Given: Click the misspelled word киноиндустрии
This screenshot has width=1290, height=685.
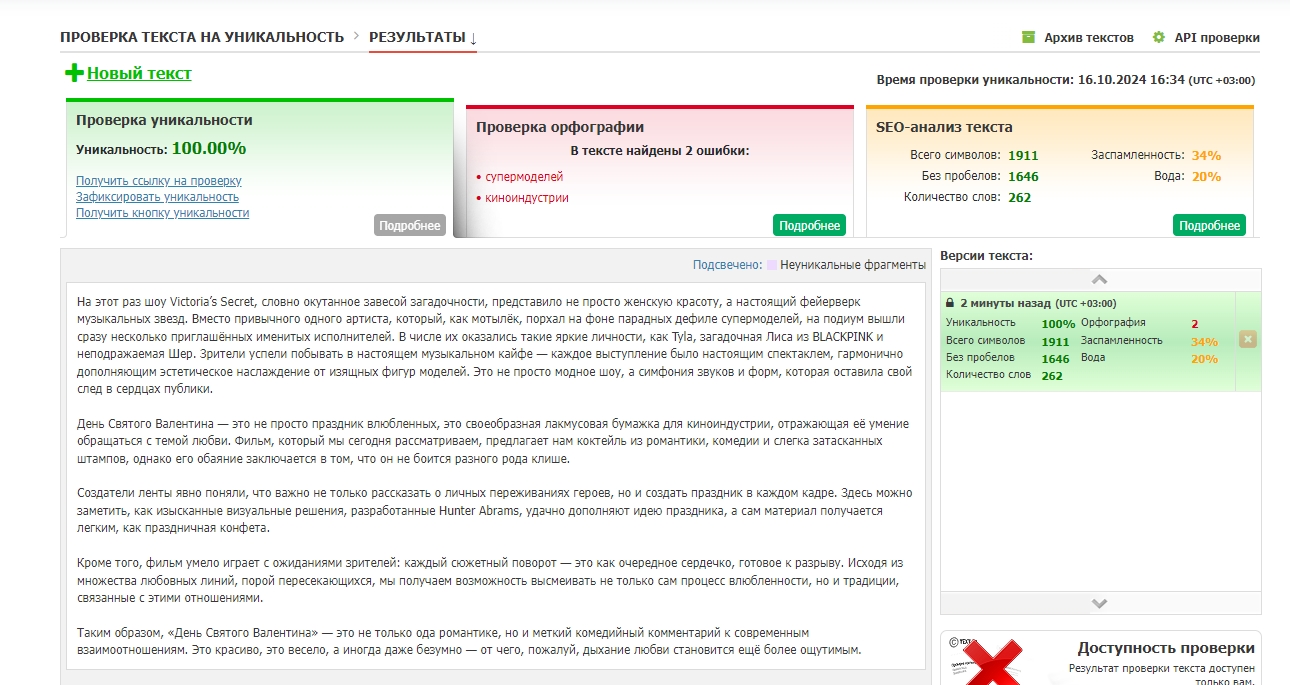Looking at the screenshot, I should click(x=527, y=197).
